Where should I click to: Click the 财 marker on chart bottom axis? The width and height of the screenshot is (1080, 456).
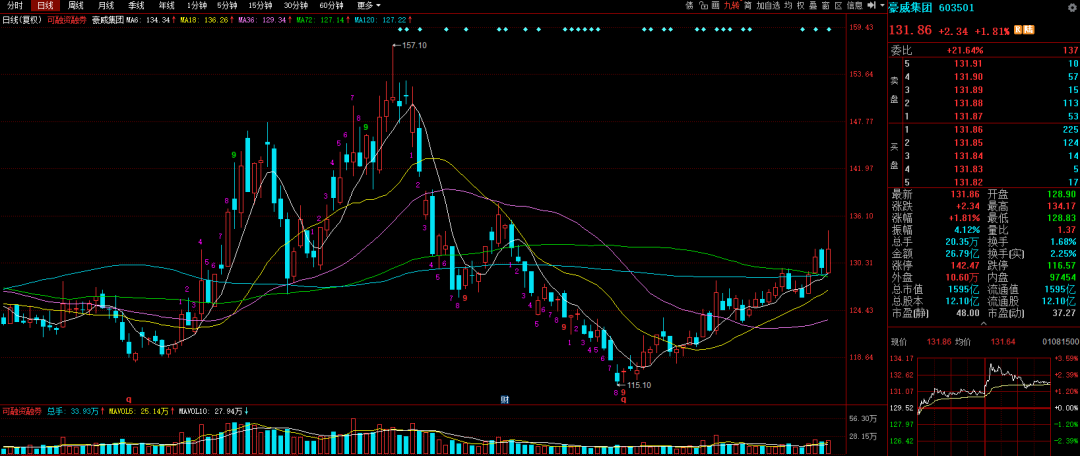pos(506,399)
